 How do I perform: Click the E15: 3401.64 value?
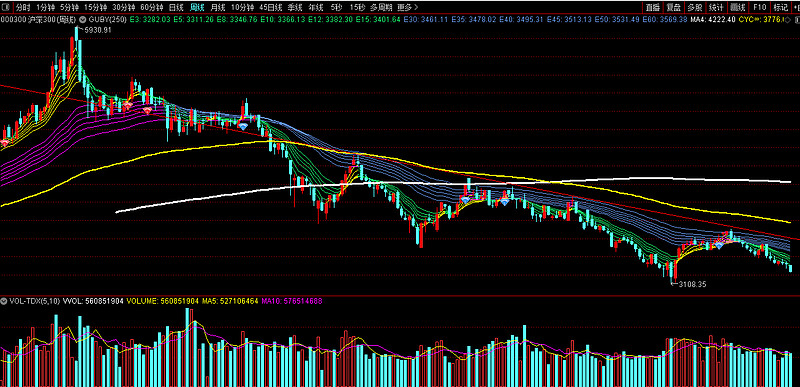coord(378,19)
